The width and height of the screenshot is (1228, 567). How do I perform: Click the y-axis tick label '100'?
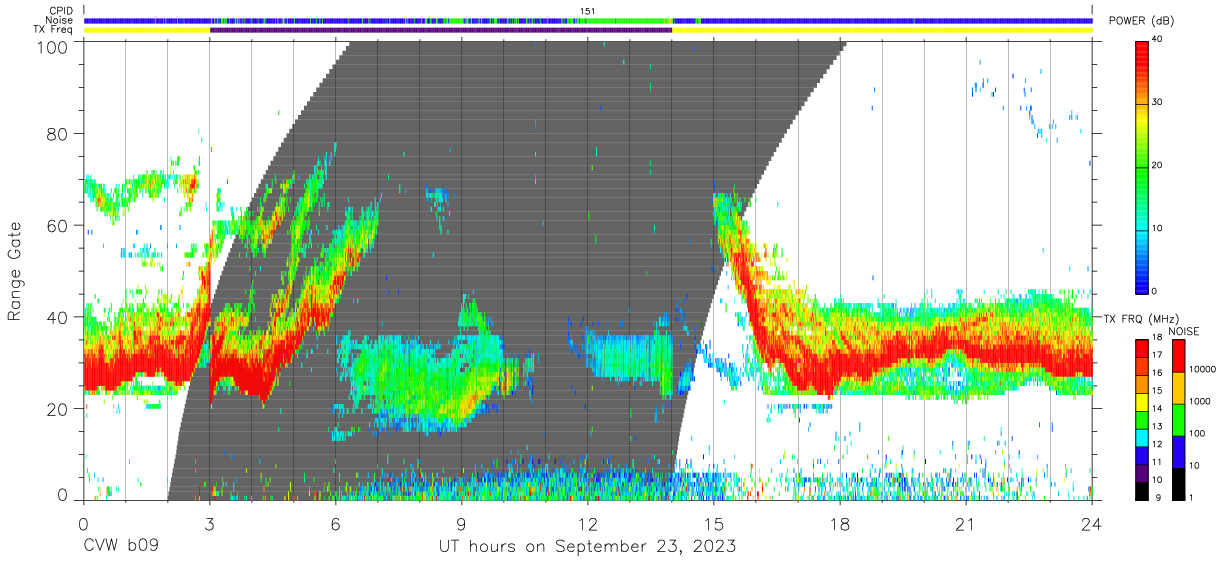tap(53, 47)
